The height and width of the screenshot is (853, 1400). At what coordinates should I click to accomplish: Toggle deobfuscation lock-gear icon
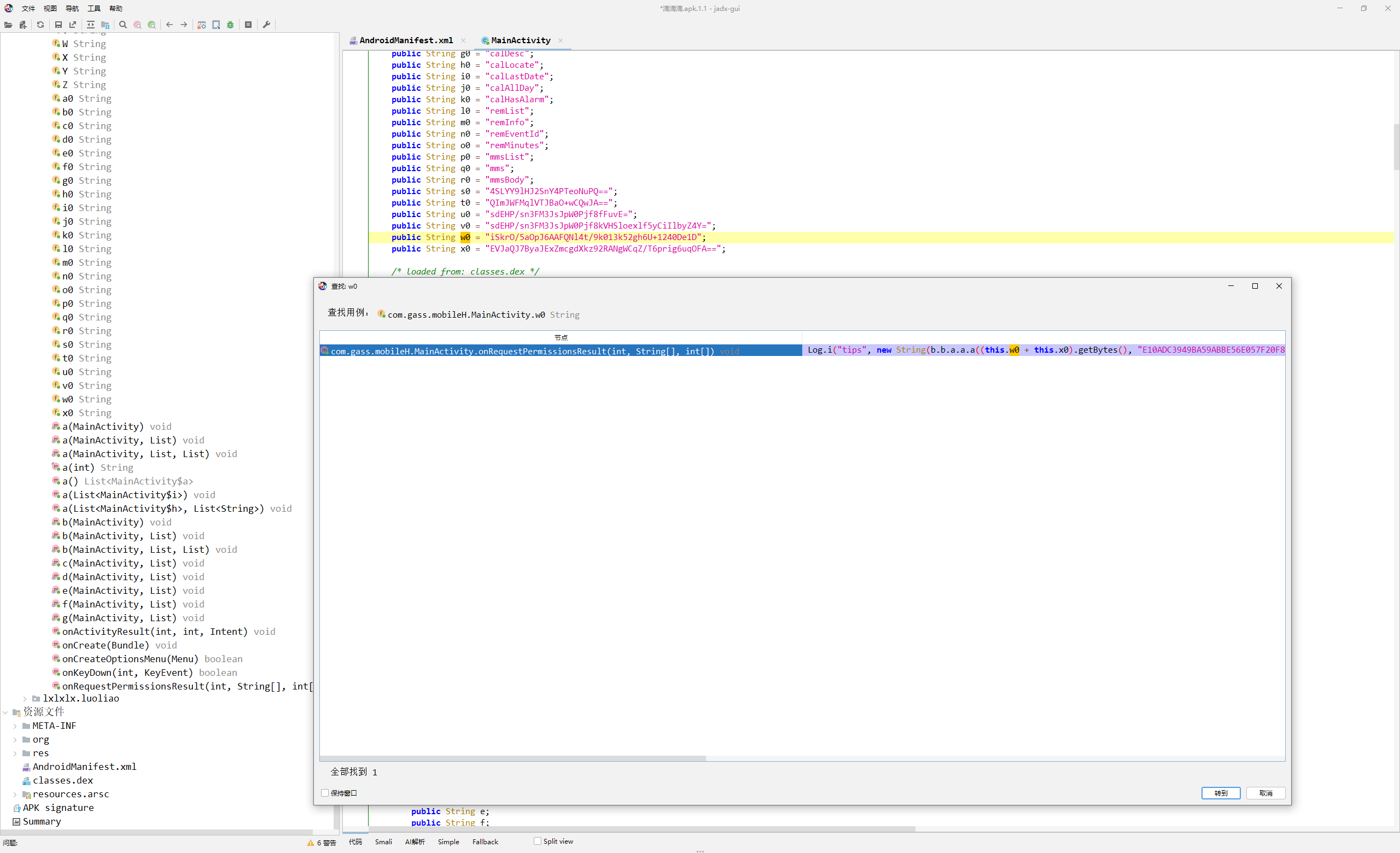[201, 25]
